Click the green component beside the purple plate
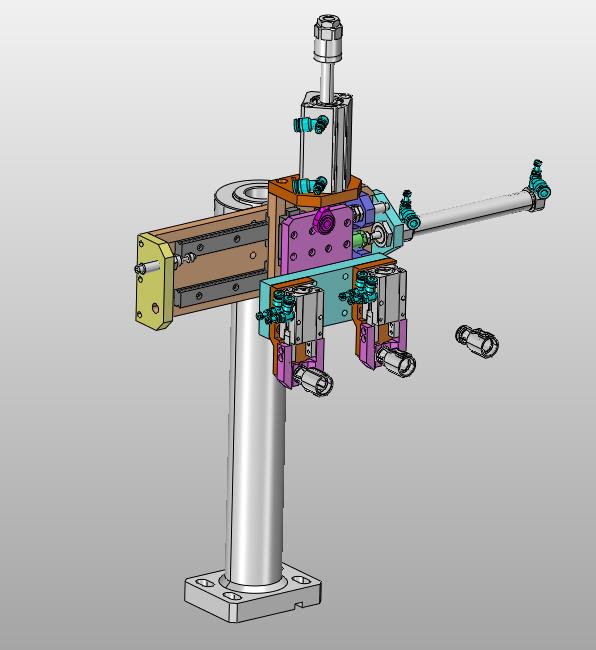Viewport: 596px width, 650px height. (x=360, y=239)
